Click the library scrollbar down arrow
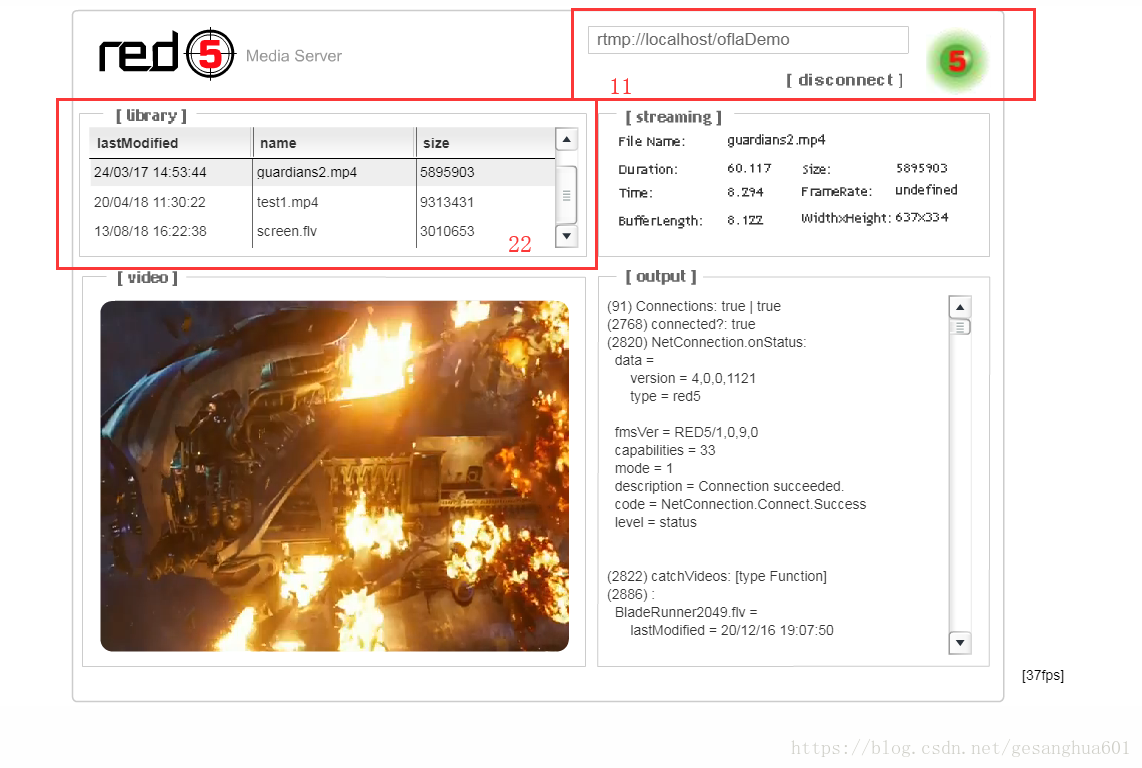This screenshot has width=1142, height=768. click(x=567, y=236)
